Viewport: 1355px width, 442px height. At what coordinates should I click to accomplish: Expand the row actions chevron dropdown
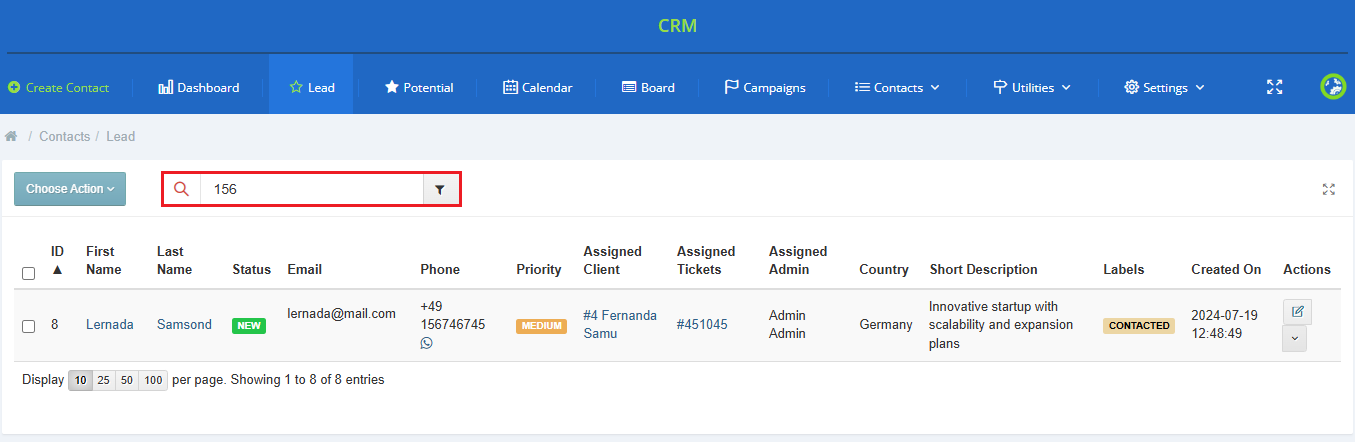[x=1294, y=339]
